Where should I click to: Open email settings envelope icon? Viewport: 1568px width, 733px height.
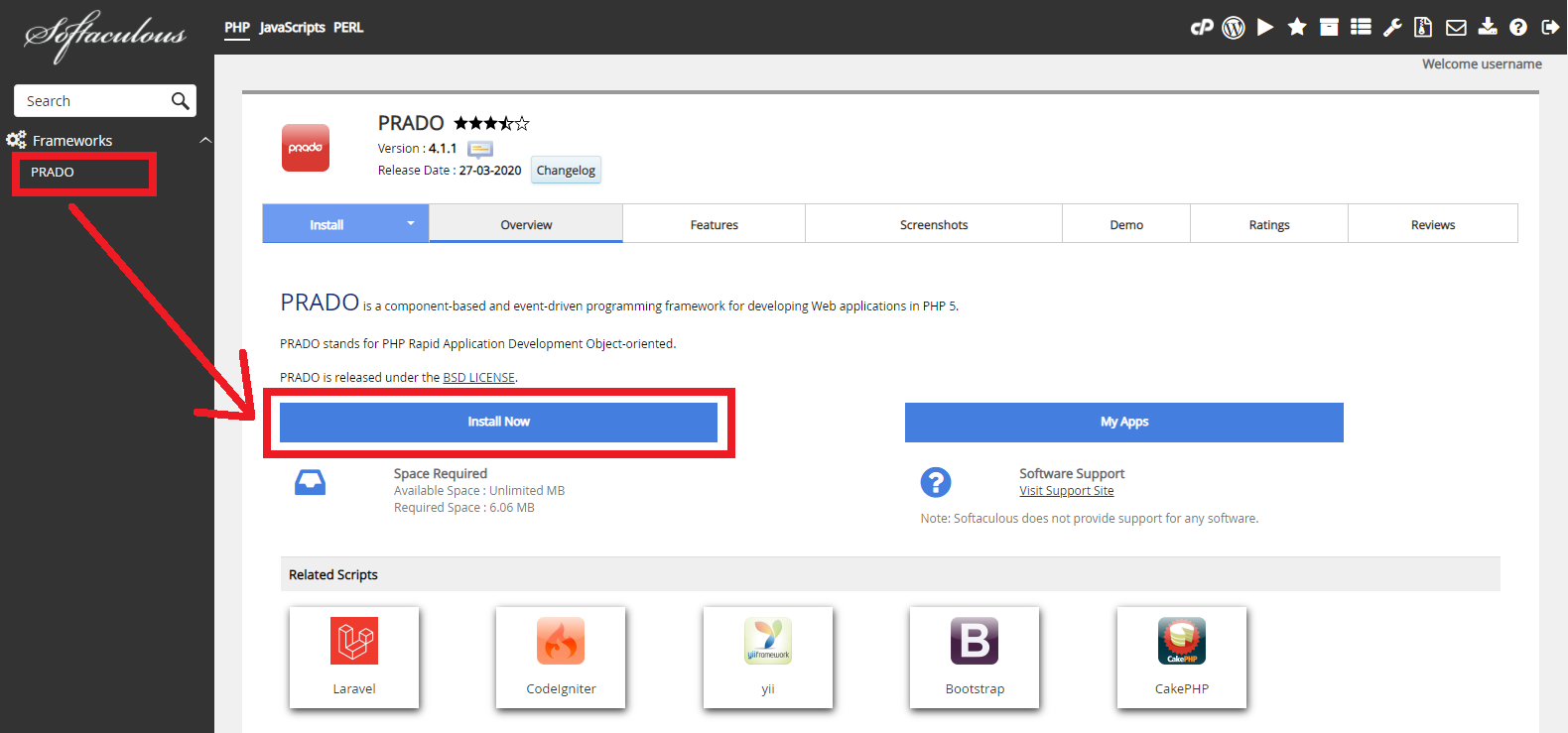[1456, 28]
